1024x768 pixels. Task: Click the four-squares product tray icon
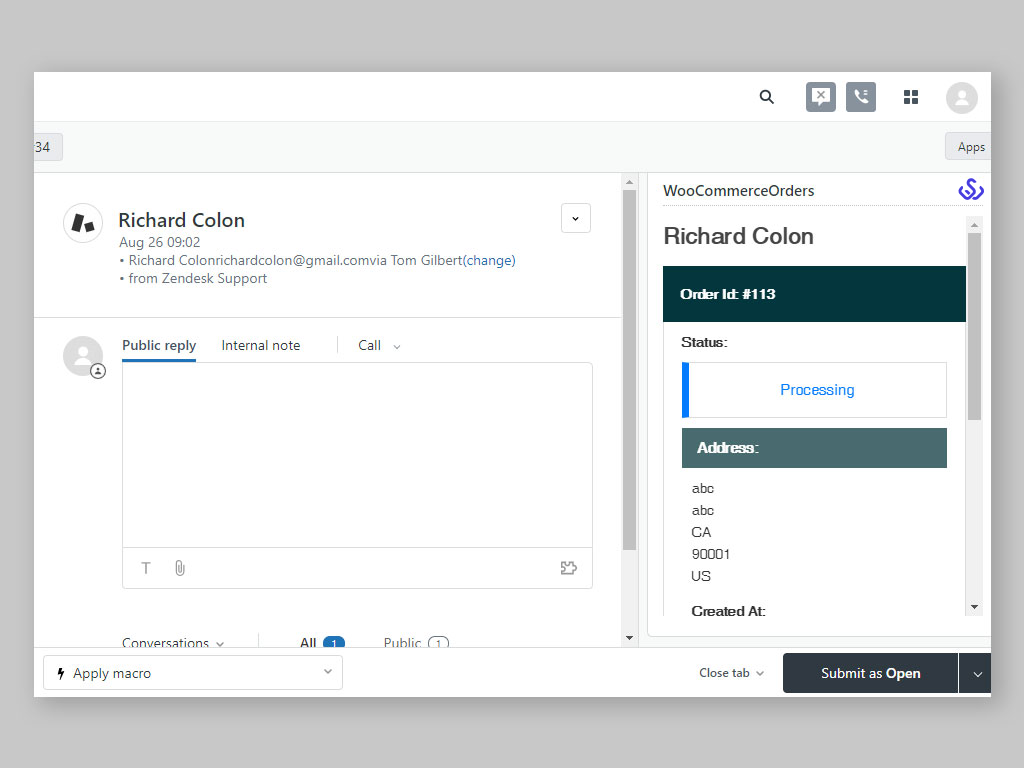[910, 97]
